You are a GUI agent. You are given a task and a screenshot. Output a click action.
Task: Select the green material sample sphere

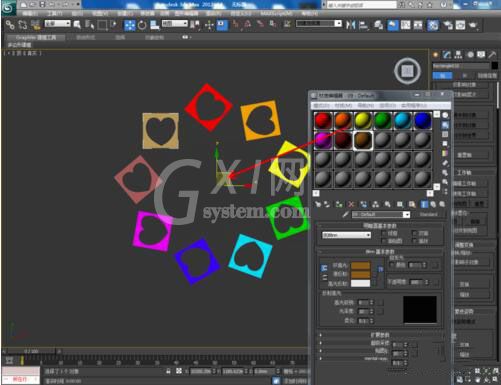tap(382, 120)
